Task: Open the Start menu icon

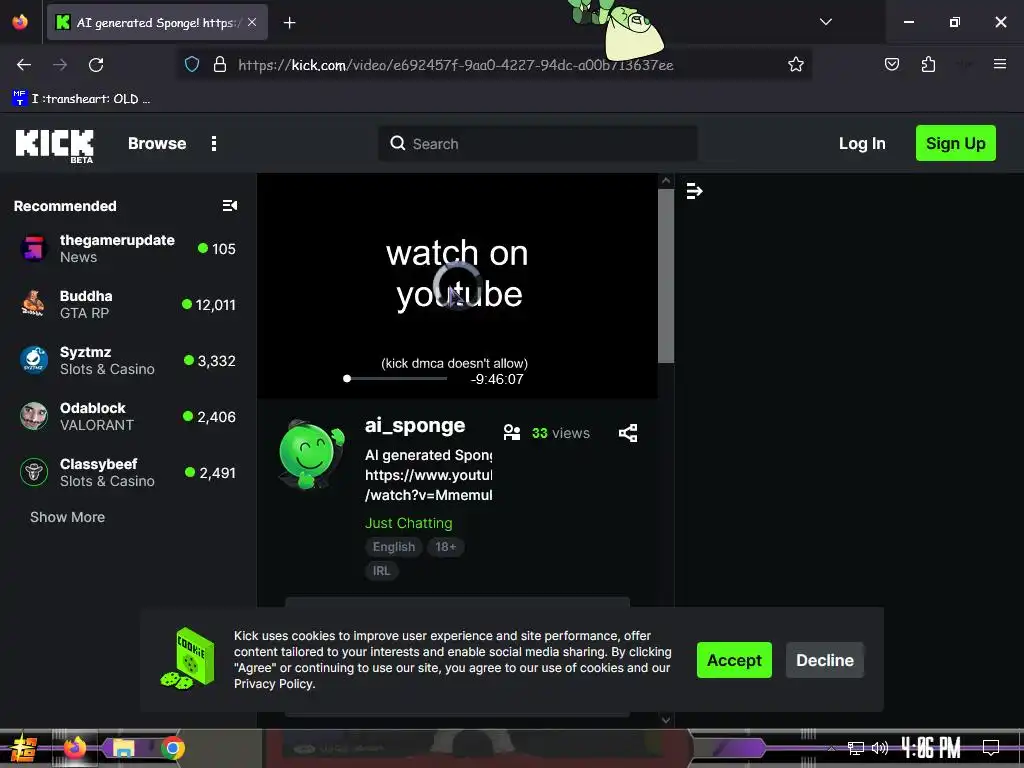Action: point(23,748)
